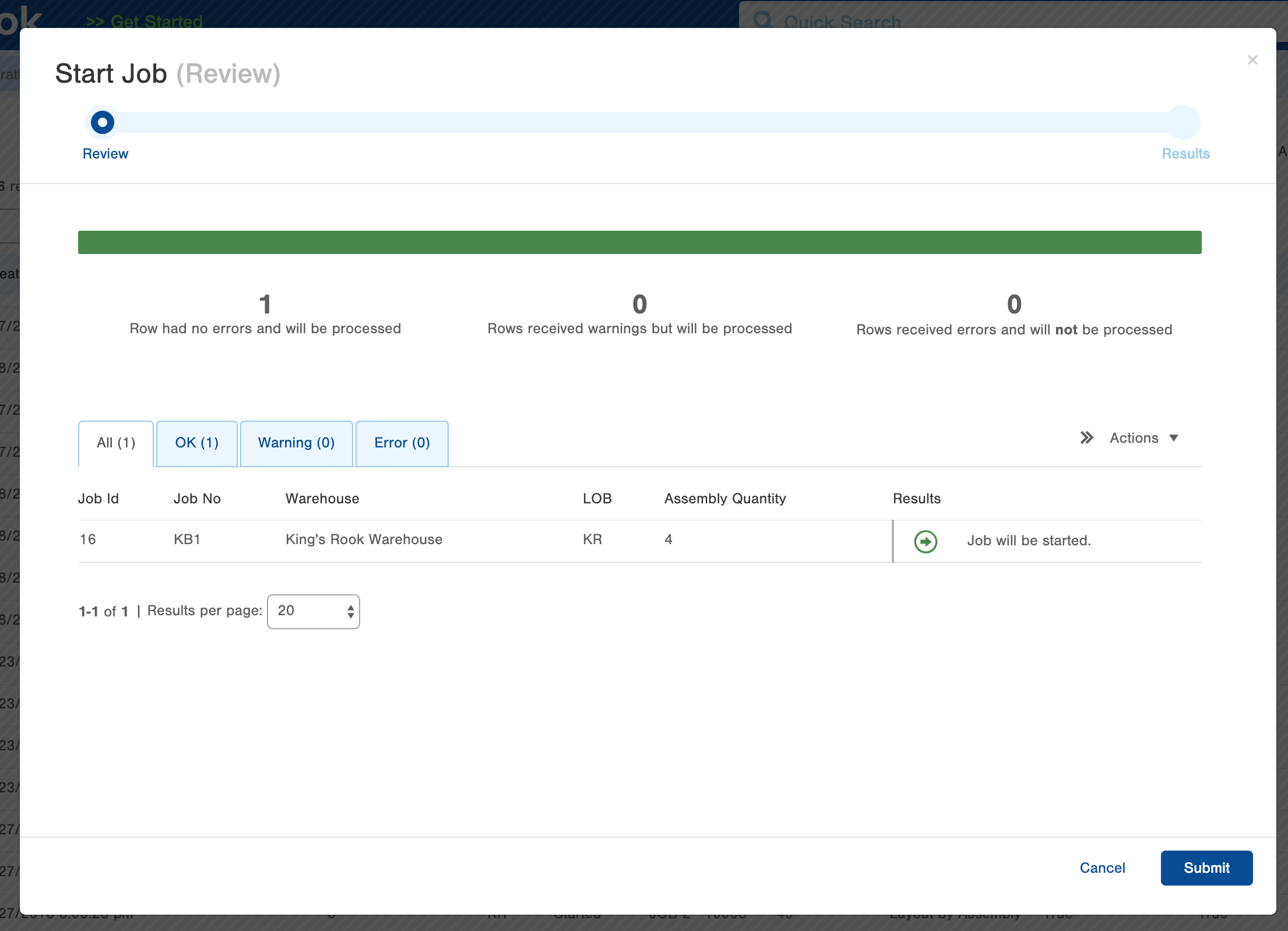
Task: Click the green arrow job status icon
Action: (x=925, y=541)
